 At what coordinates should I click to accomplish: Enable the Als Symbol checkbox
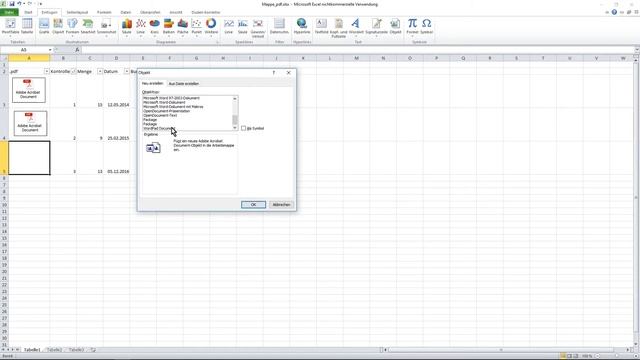coord(243,128)
